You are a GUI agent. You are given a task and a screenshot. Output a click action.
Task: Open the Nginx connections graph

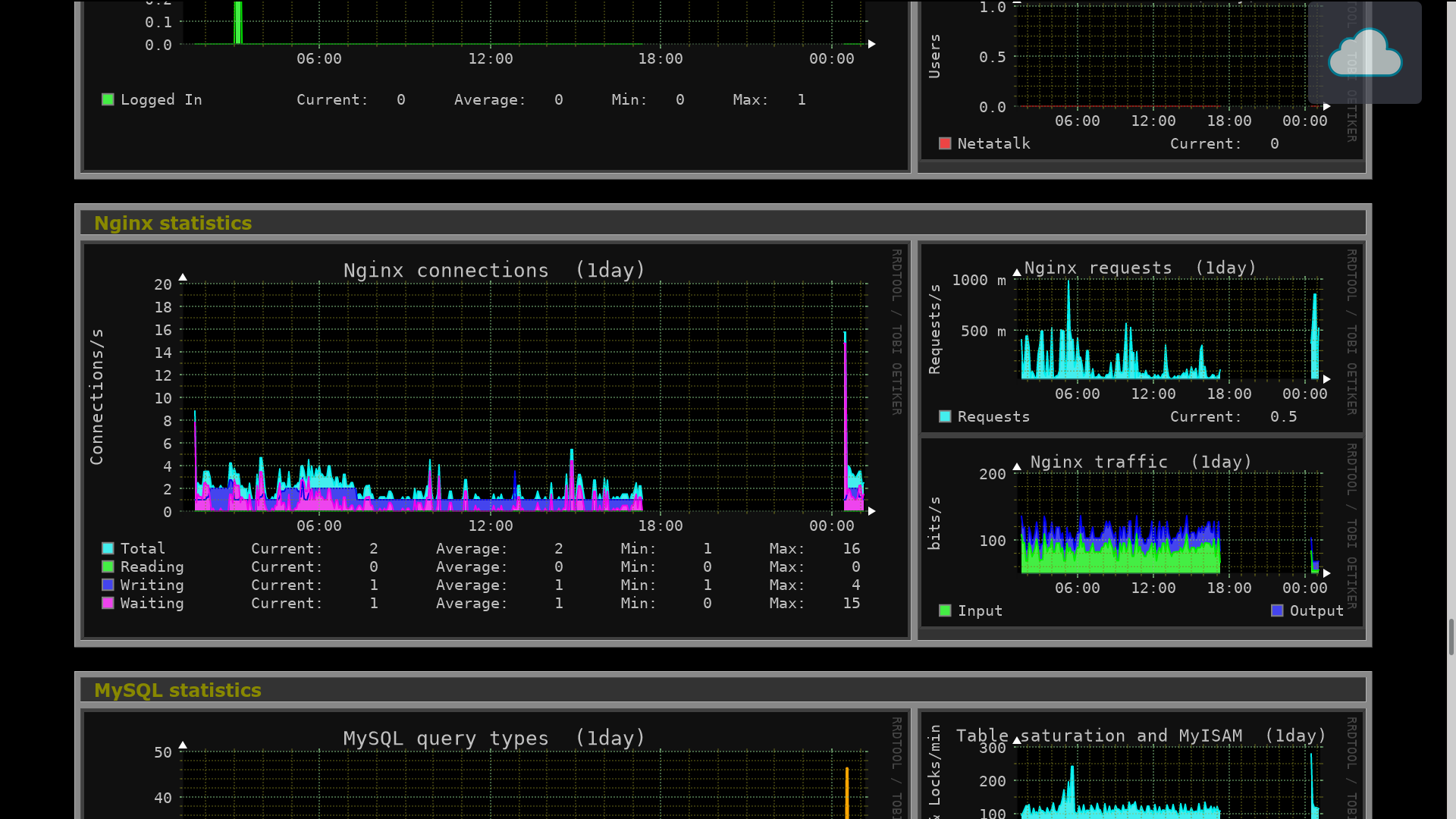[494, 394]
